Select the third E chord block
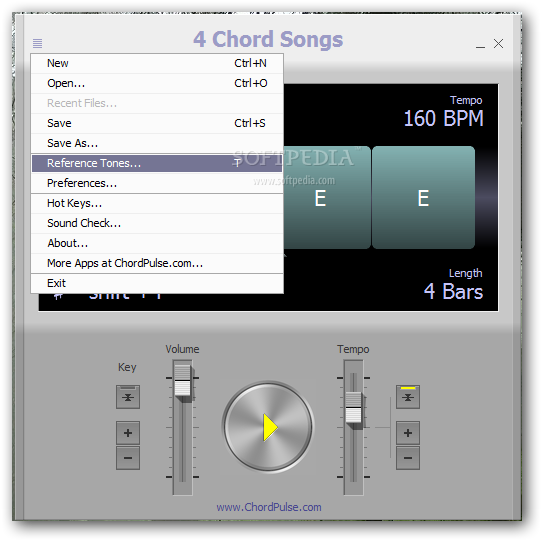The image size is (542, 541). tap(327, 197)
